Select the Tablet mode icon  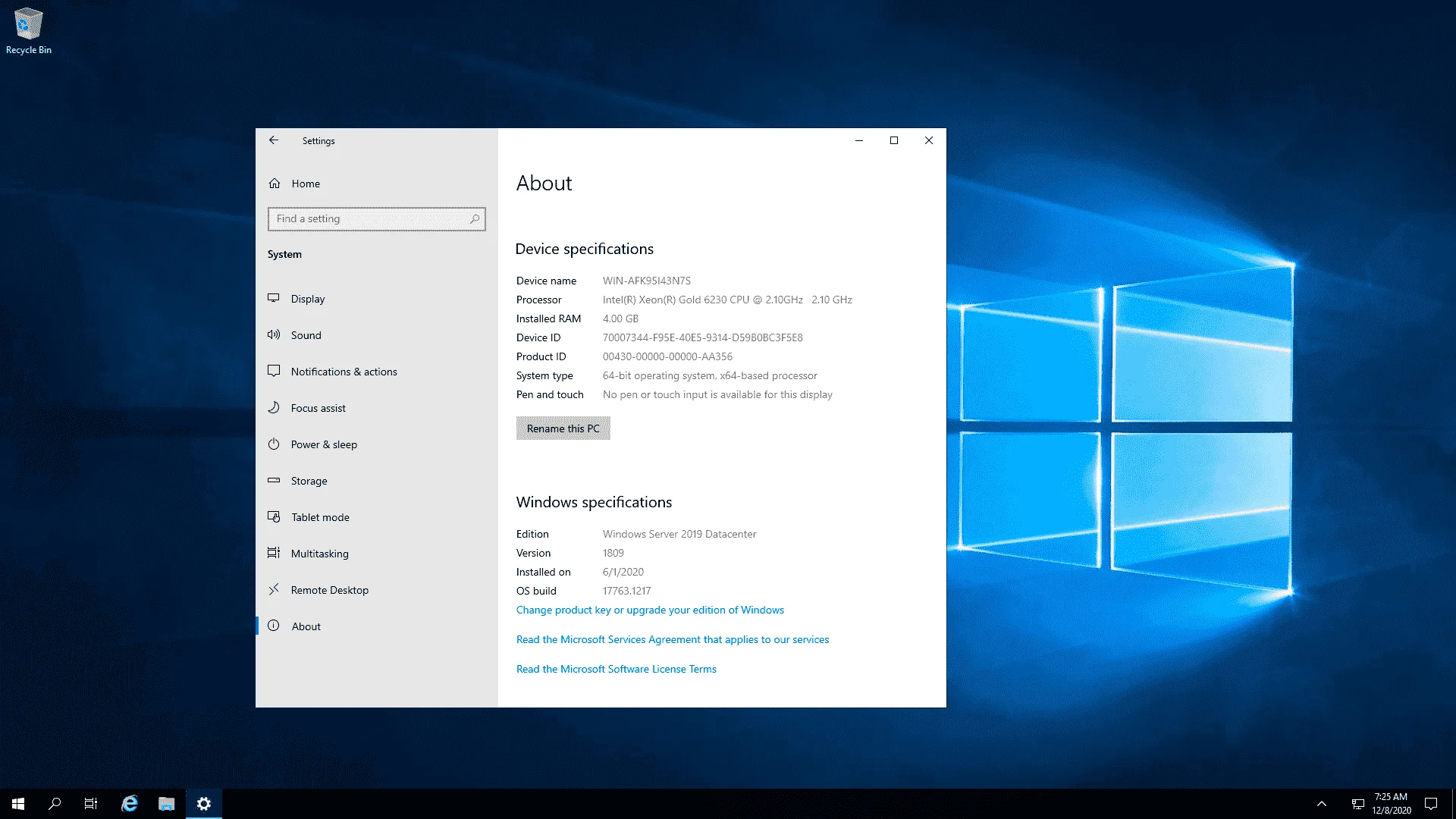274,516
